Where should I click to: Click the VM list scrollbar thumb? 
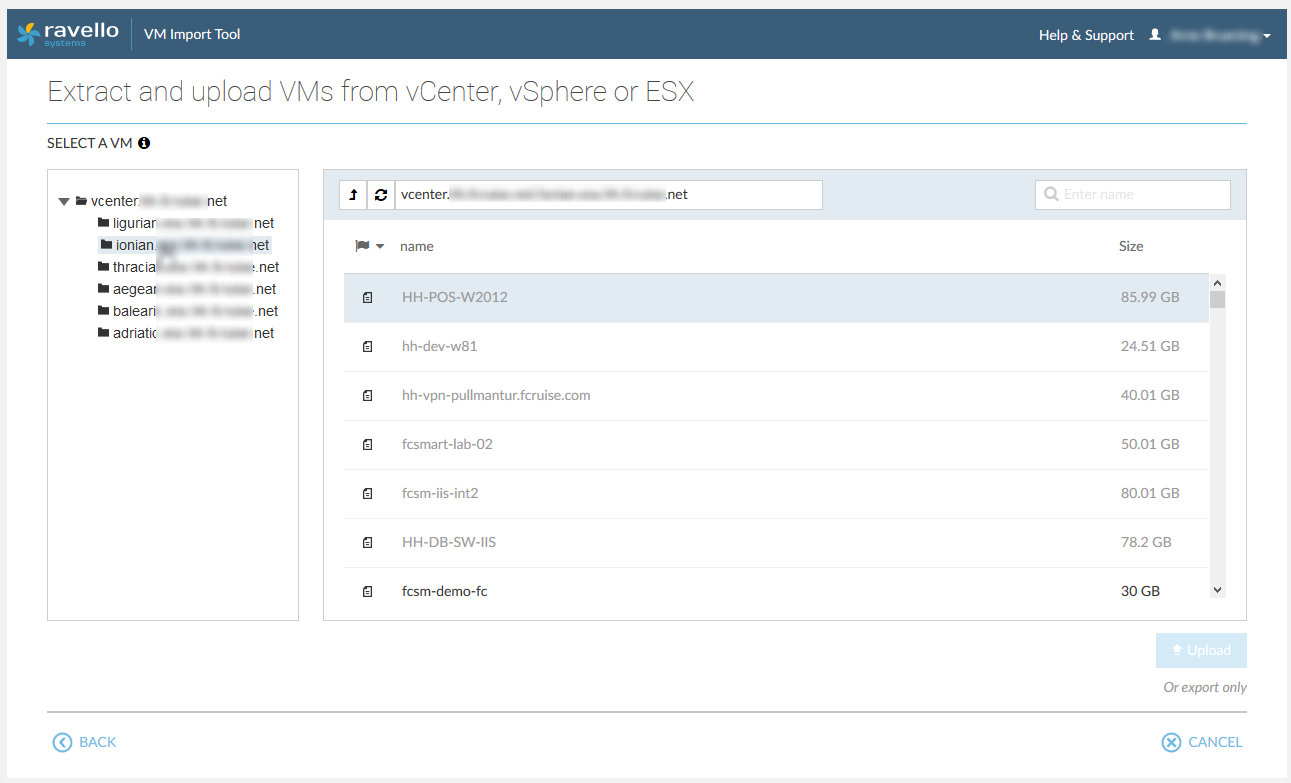point(1218,299)
